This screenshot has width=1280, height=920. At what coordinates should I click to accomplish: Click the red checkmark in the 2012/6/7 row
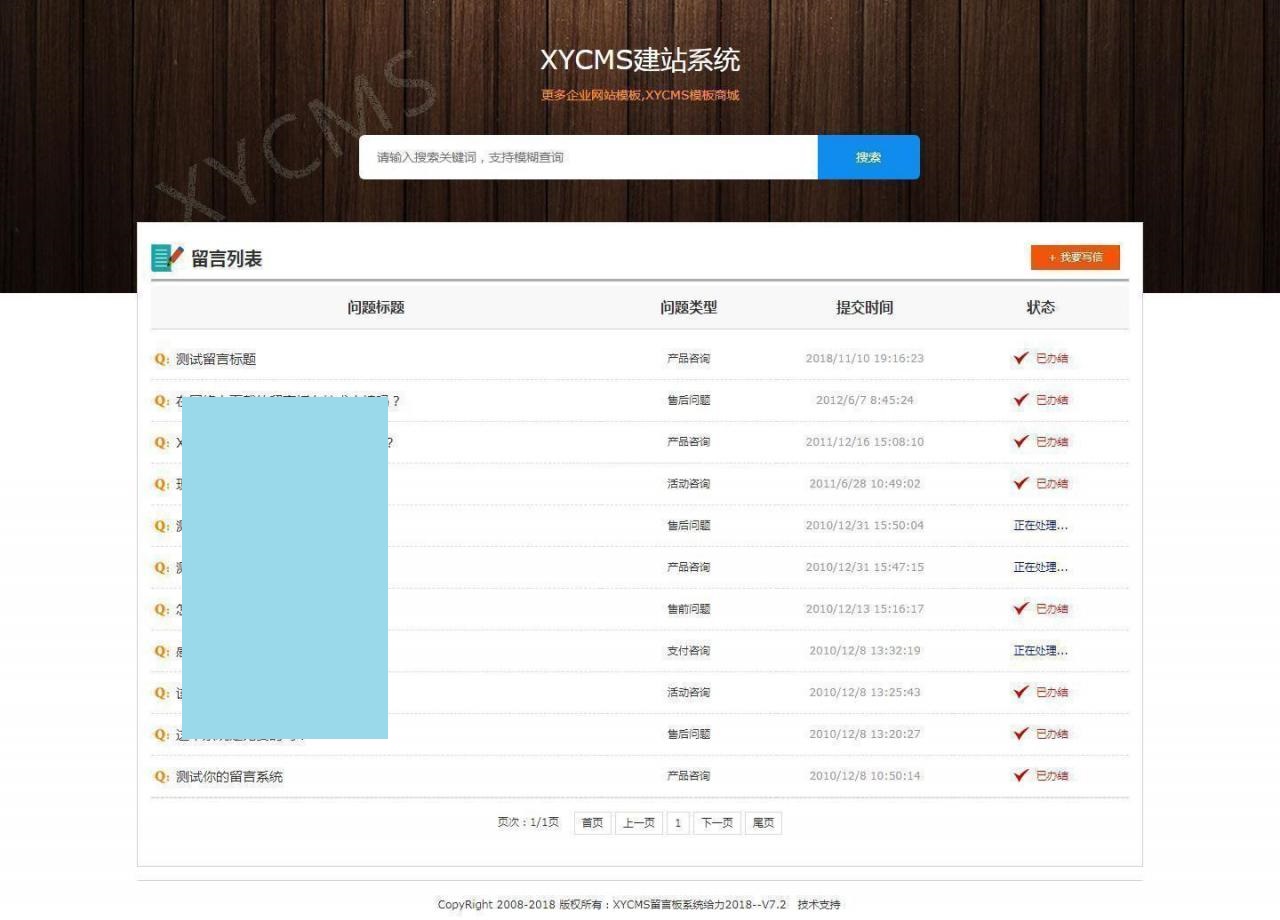point(1020,400)
